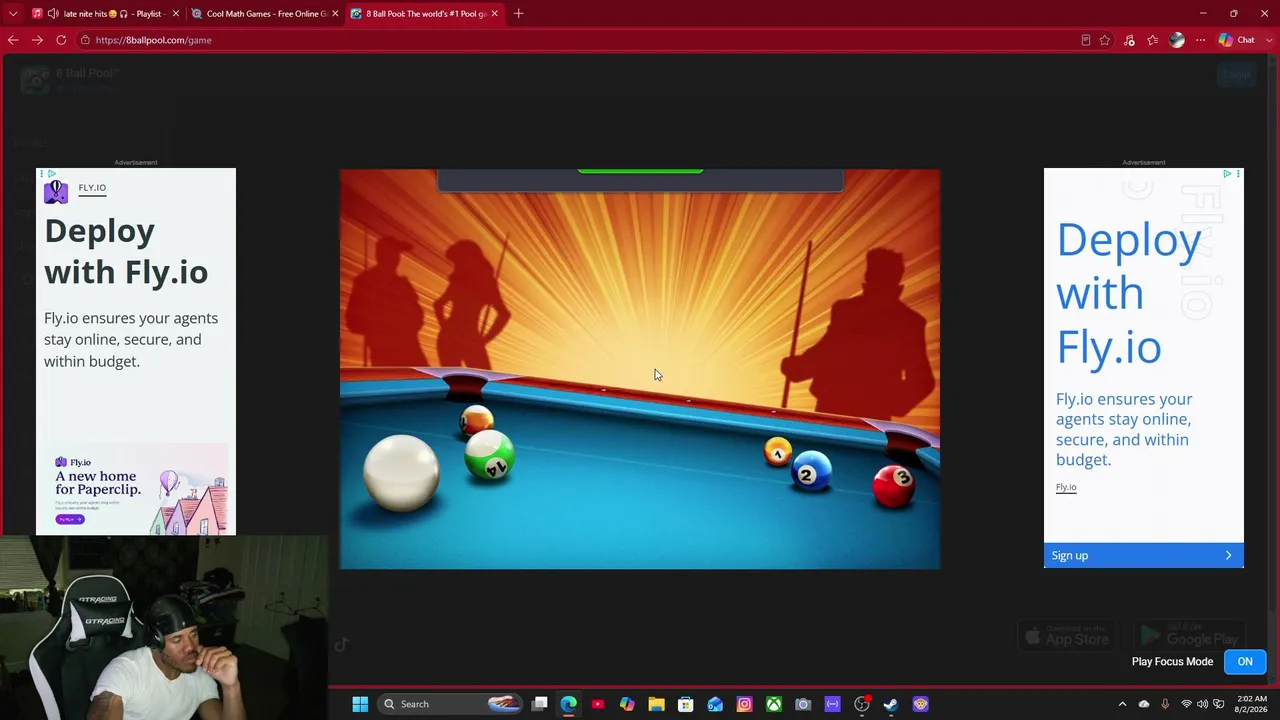1280x720 pixels.
Task: Open the browser profile avatar
Action: click(x=1177, y=40)
